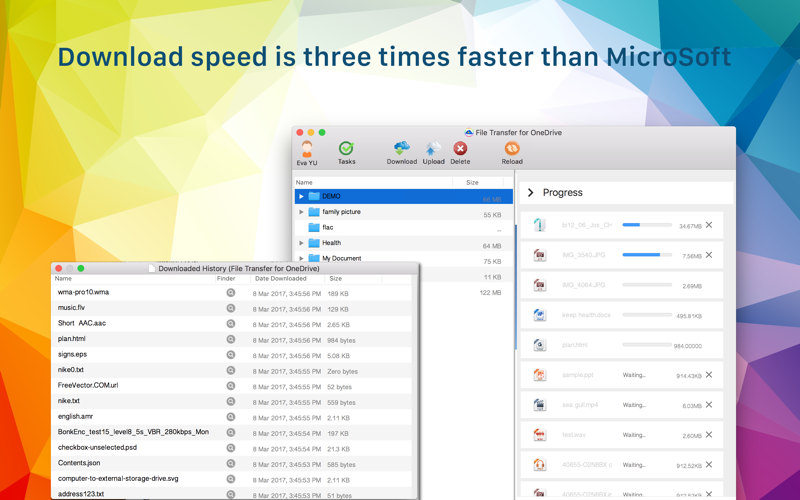Select the Health folder row

[404, 243]
